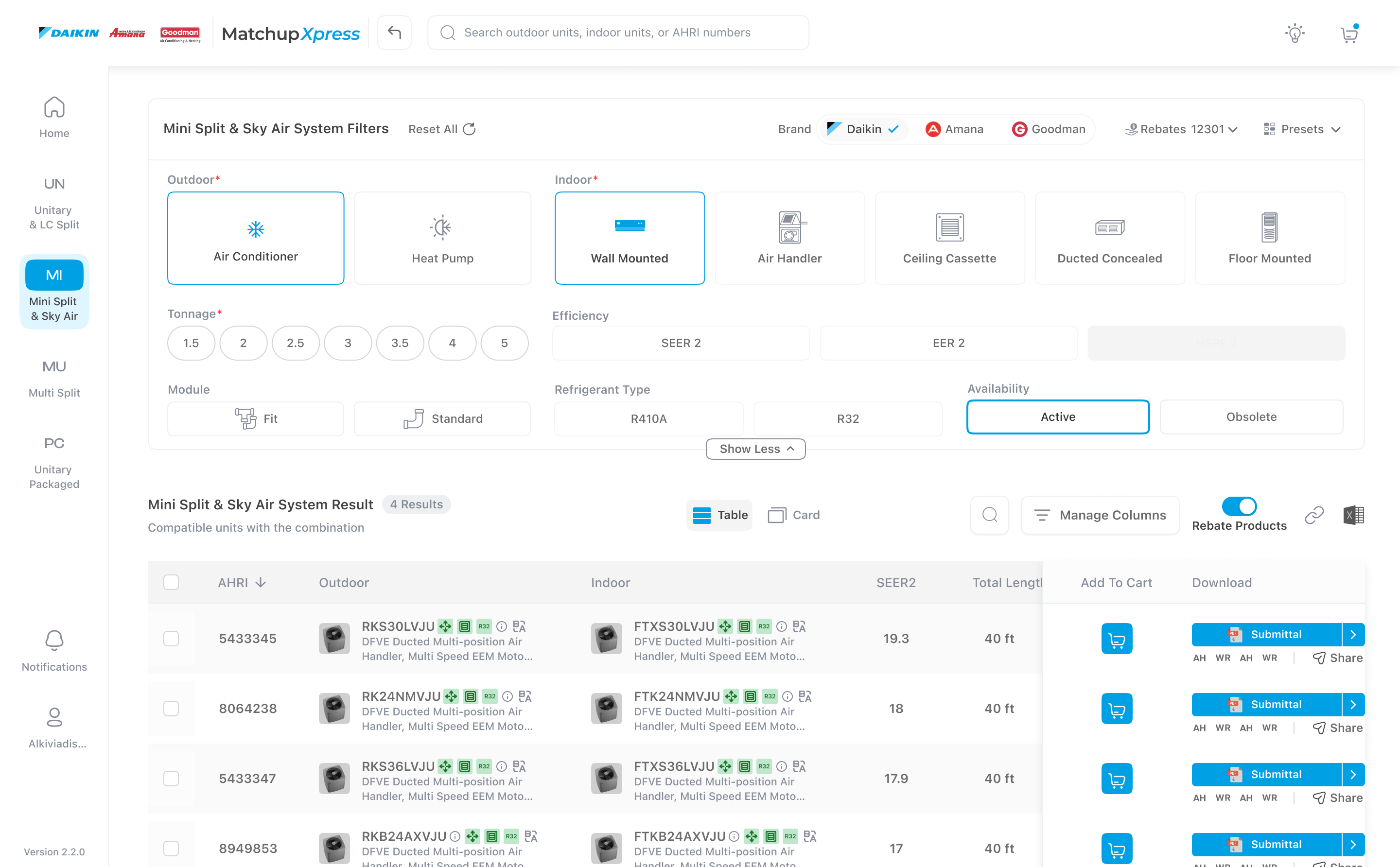
Task: Enable the Rebate Products toggle
Action: coord(1240,506)
